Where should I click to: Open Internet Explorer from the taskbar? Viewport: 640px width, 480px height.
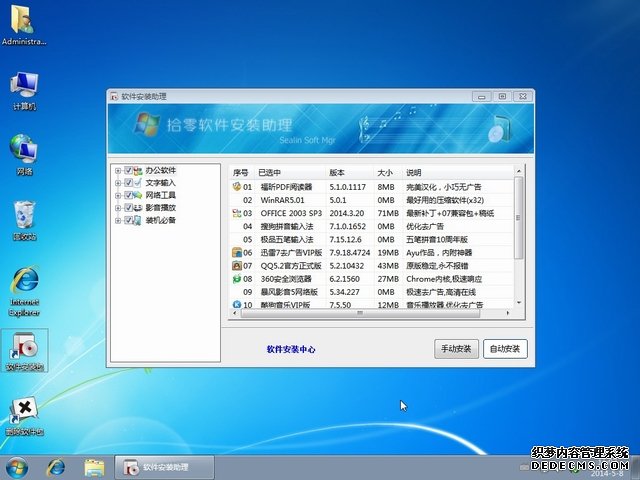[x=56, y=468]
